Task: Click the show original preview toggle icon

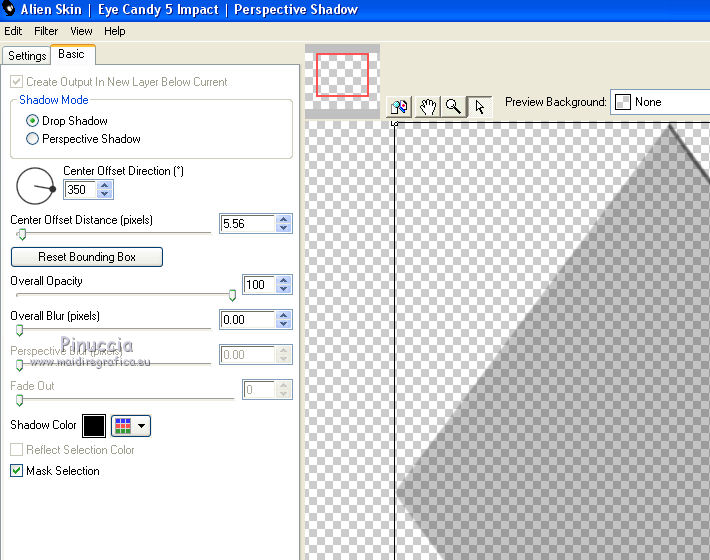Action: [x=399, y=107]
